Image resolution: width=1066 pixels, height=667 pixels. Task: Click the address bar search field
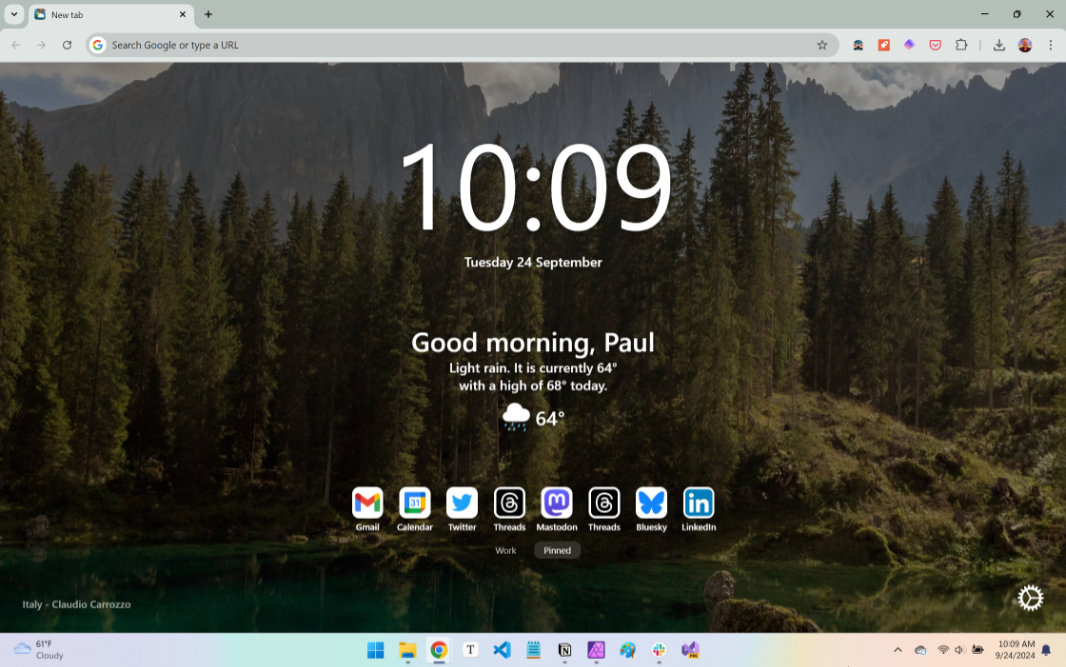click(450, 45)
